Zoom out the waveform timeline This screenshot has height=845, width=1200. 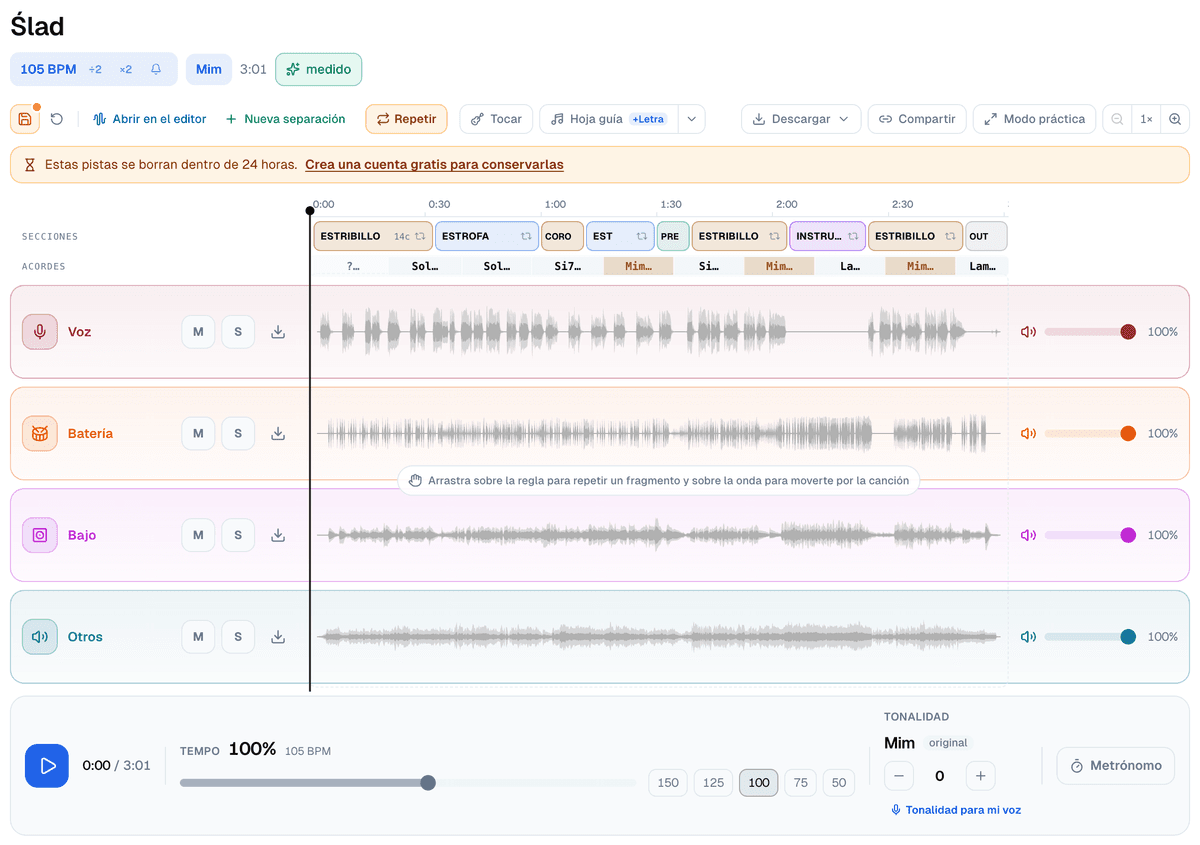pyautogui.click(x=1117, y=119)
